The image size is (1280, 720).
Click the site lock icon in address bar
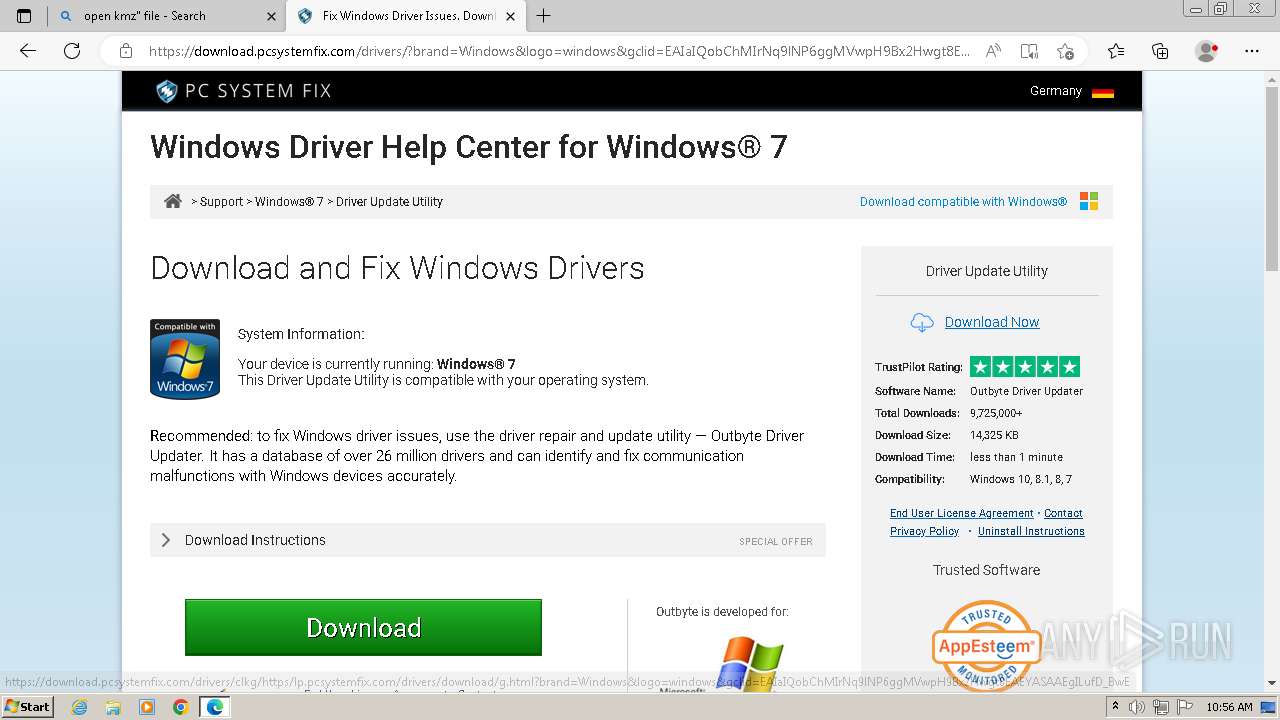126,51
